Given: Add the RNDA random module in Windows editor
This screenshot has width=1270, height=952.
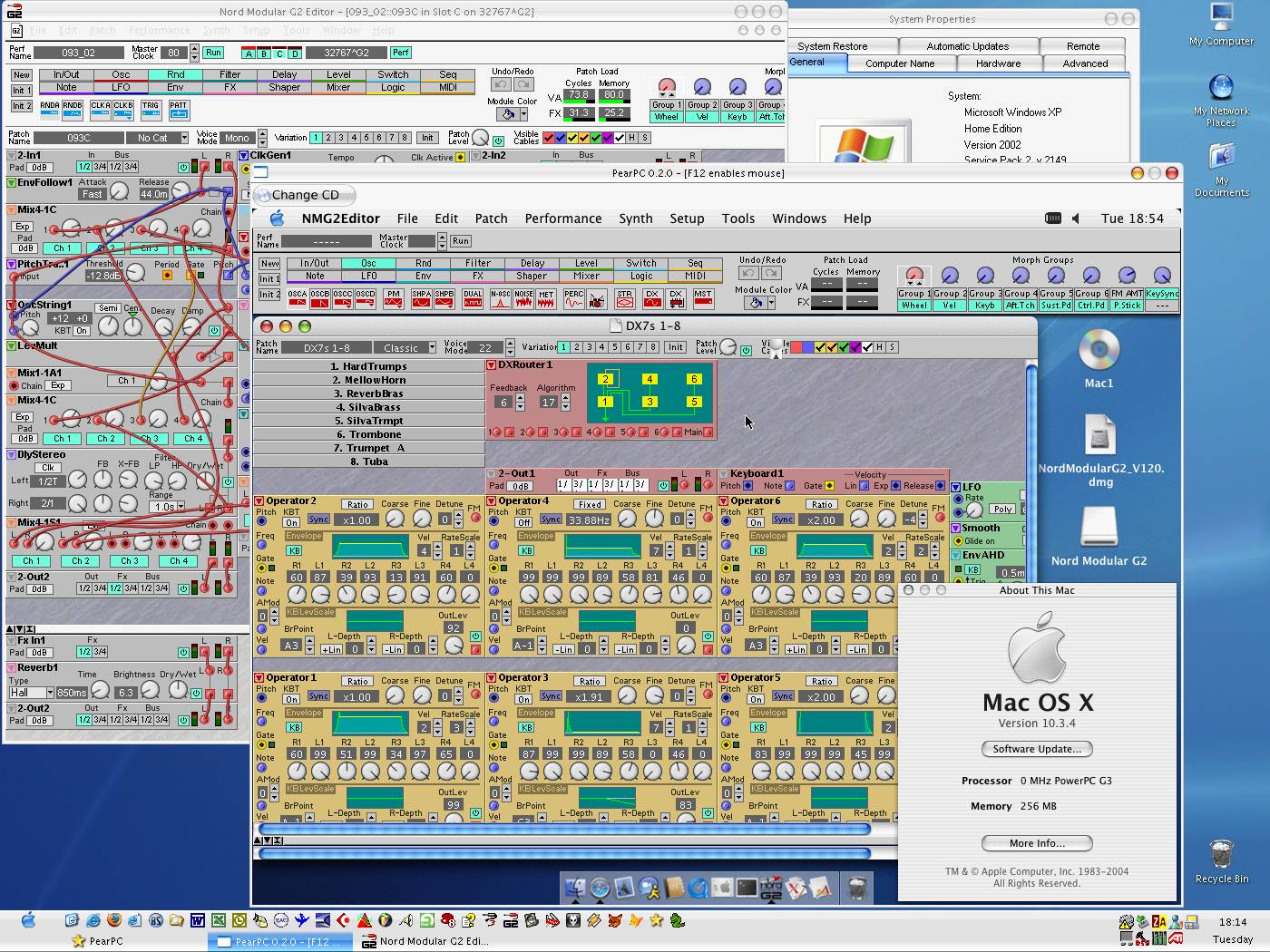Looking at the screenshot, I should coord(50,110).
